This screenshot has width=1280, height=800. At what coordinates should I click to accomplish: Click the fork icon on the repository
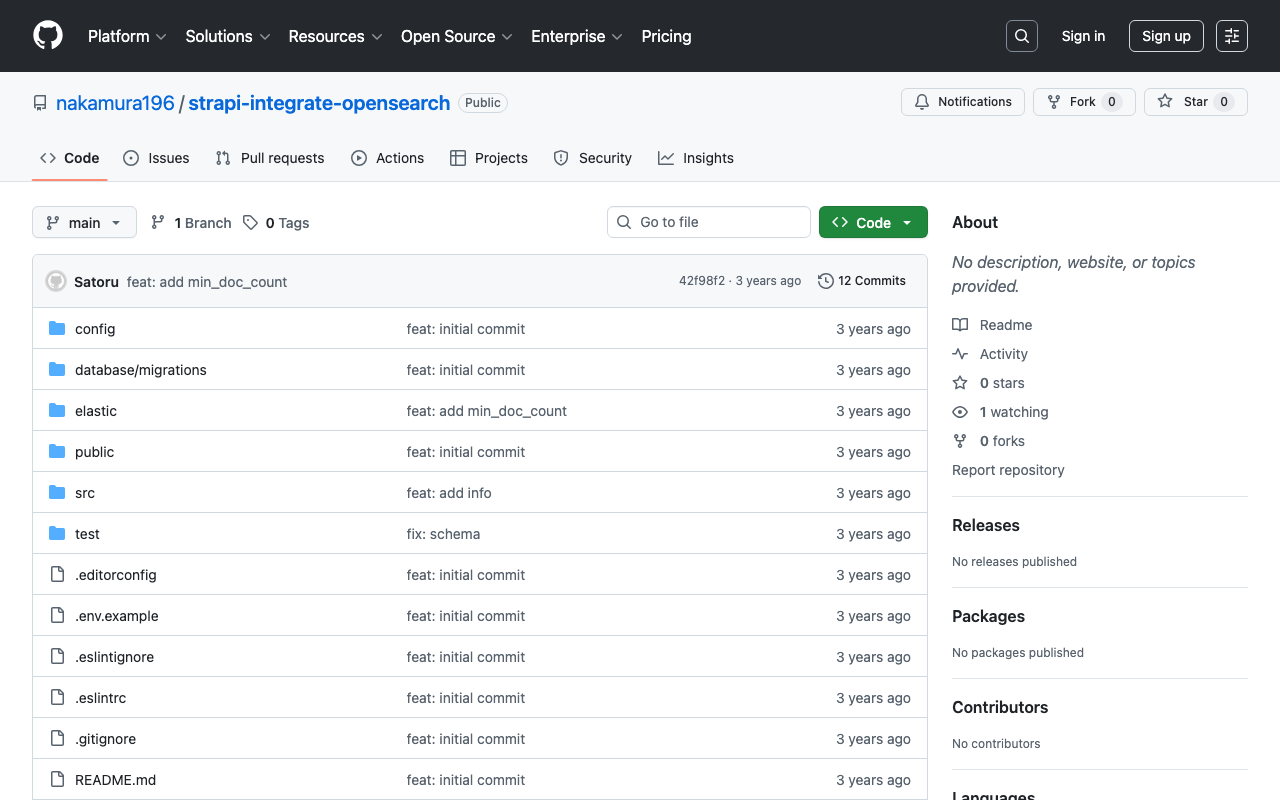pyautogui.click(x=1053, y=101)
